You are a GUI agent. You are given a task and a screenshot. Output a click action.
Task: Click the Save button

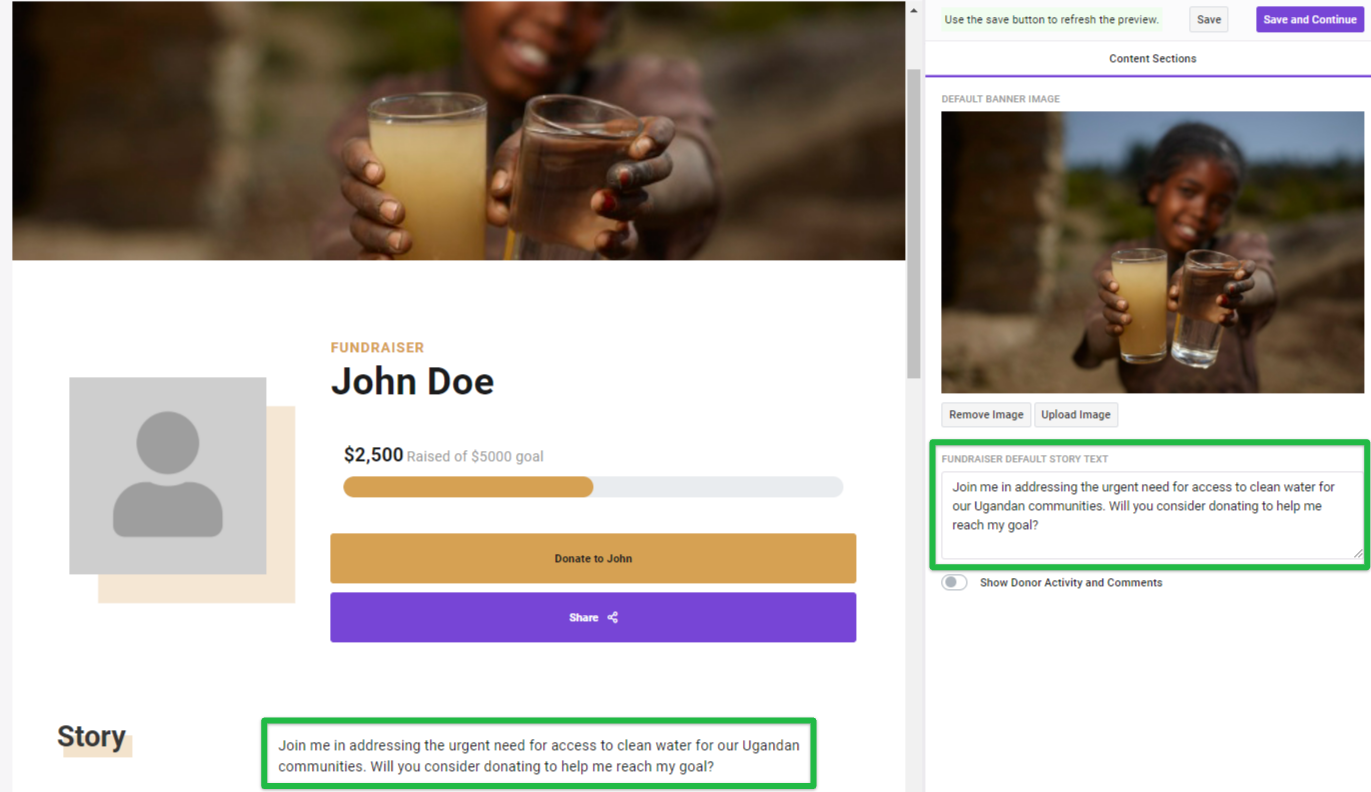1208,19
